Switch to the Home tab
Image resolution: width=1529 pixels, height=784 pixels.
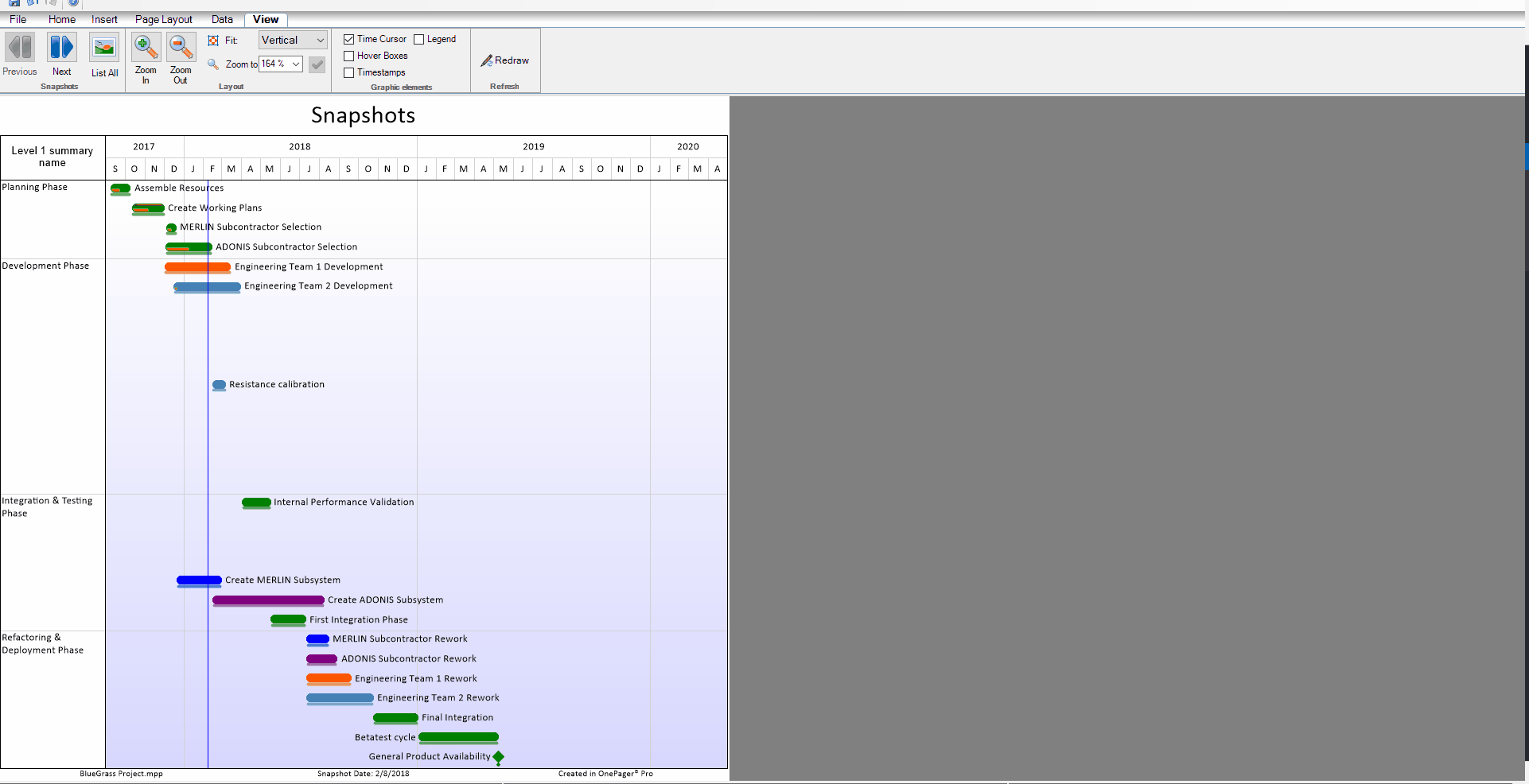[61, 19]
